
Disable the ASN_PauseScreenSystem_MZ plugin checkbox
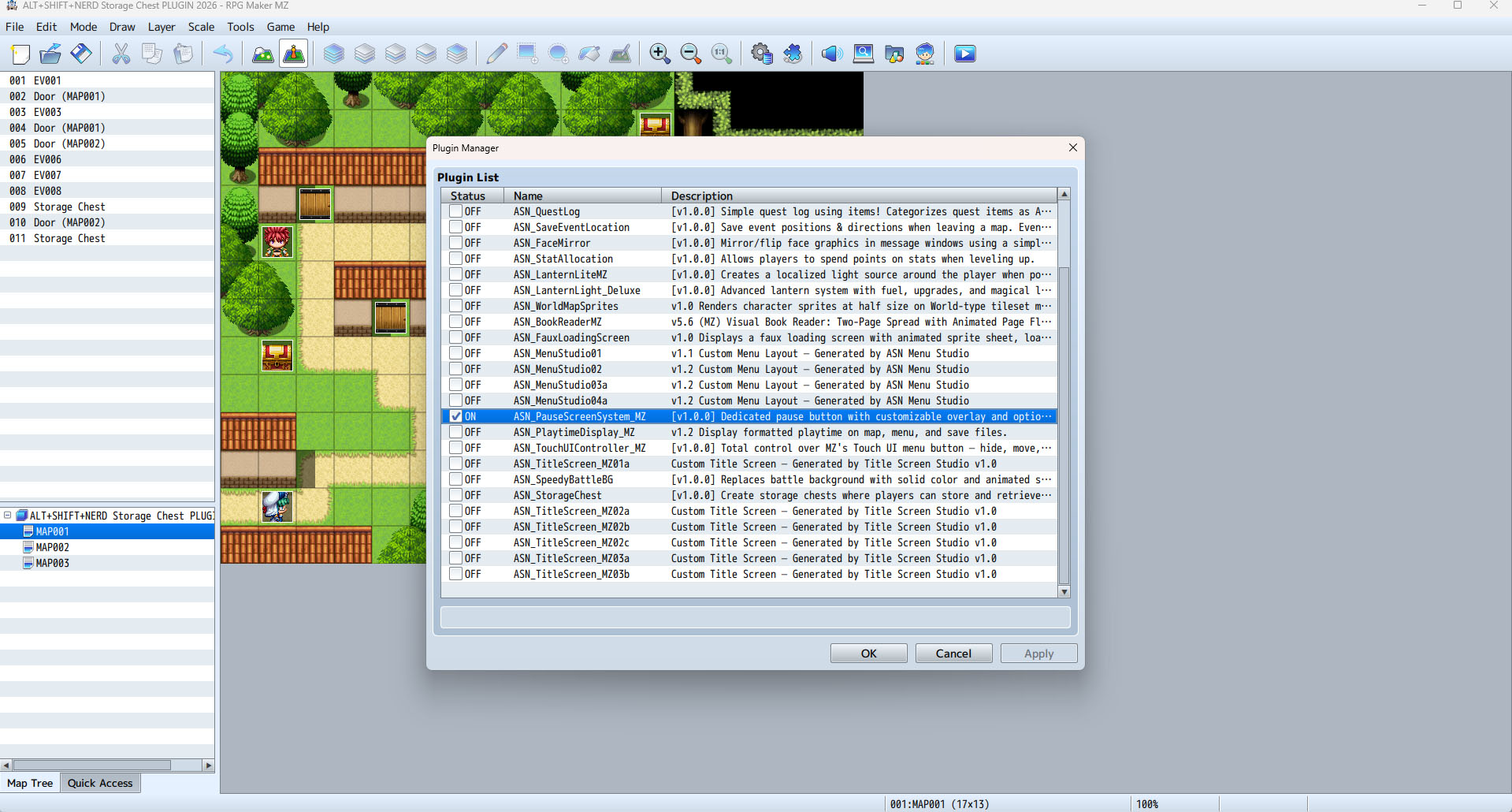point(455,416)
